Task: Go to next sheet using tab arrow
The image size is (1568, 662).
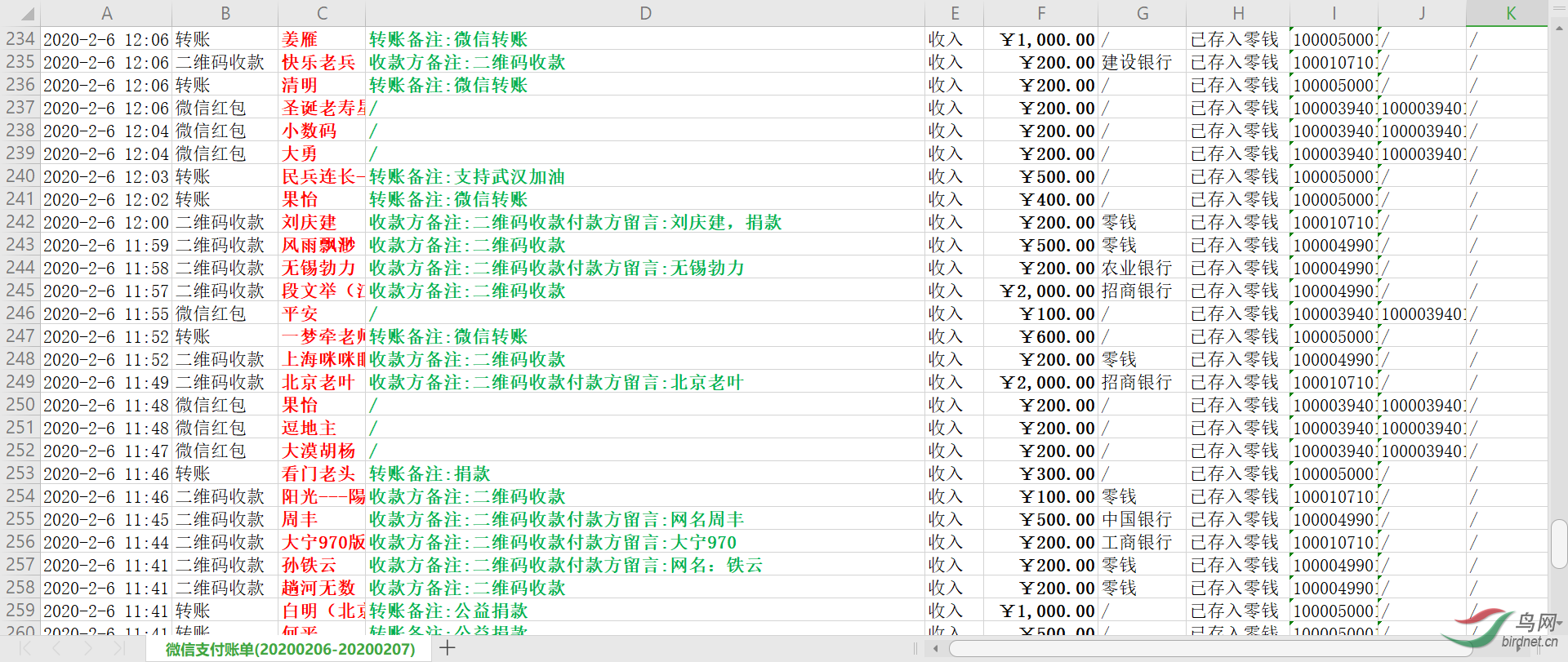Action: point(88,648)
